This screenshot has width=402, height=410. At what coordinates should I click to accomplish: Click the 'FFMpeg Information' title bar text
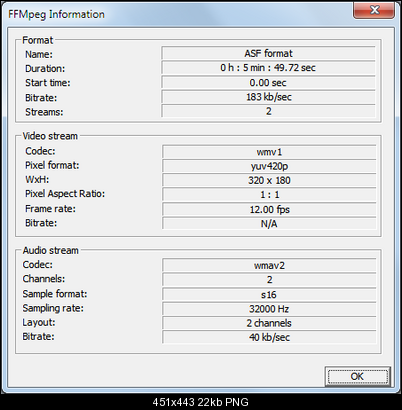(56, 14)
